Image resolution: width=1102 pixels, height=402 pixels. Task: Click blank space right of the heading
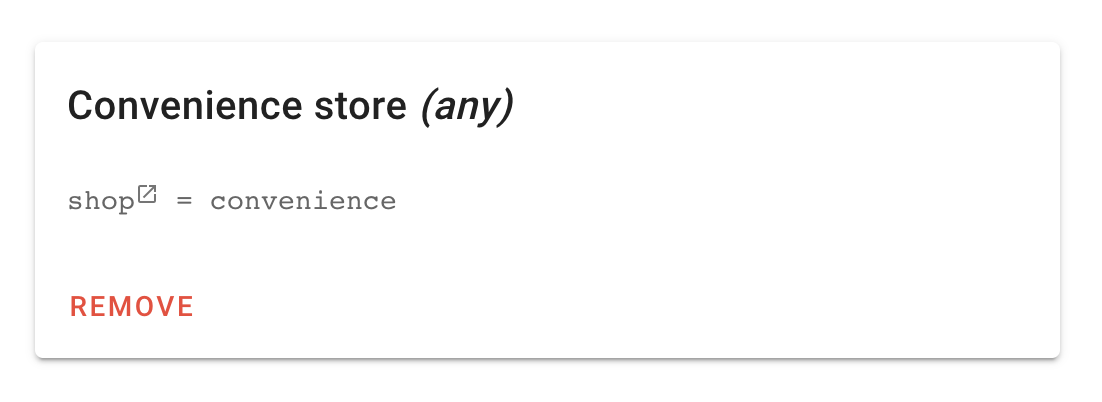coord(773,106)
